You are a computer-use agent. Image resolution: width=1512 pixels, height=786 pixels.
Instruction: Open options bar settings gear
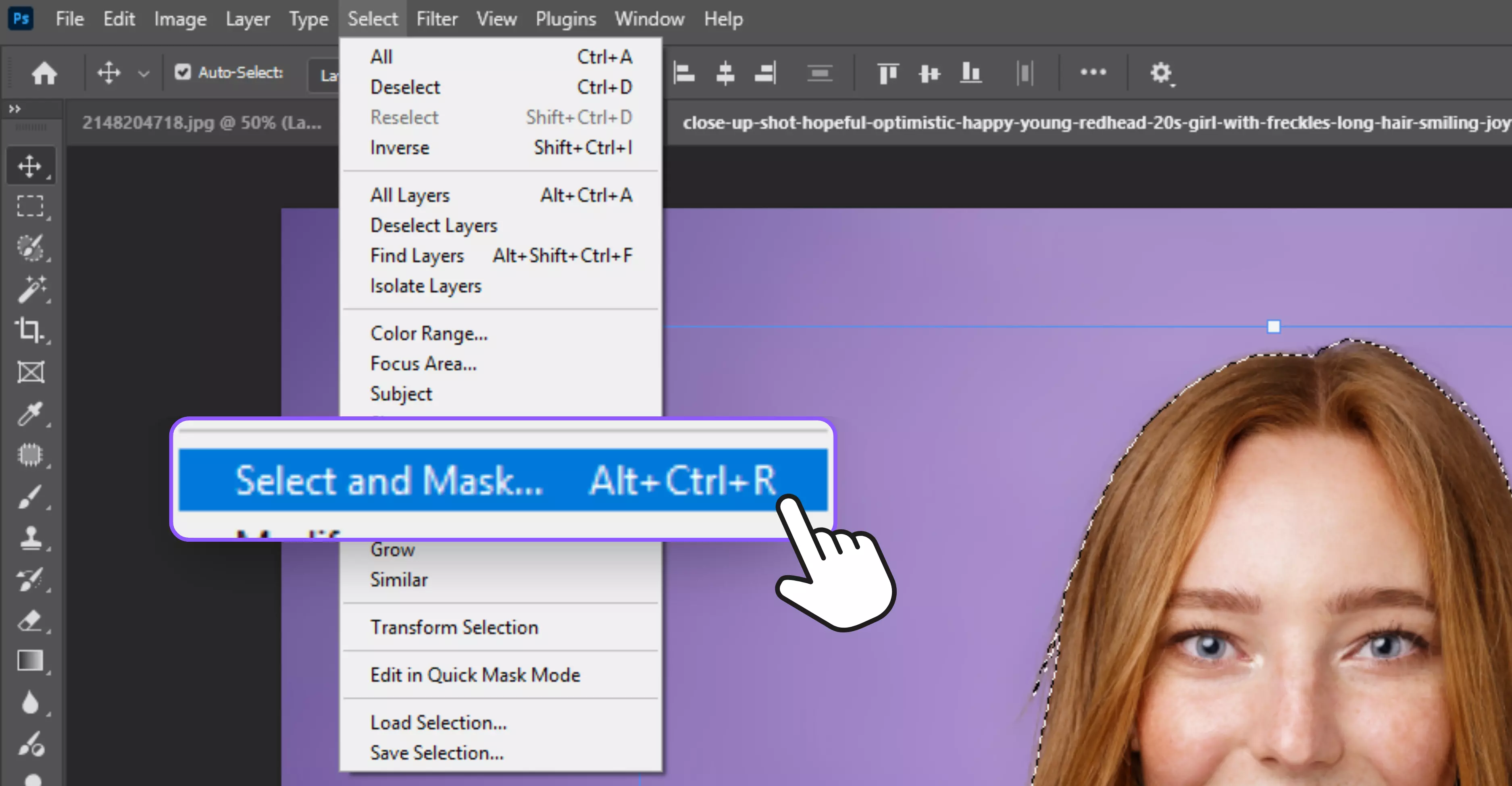point(1160,73)
